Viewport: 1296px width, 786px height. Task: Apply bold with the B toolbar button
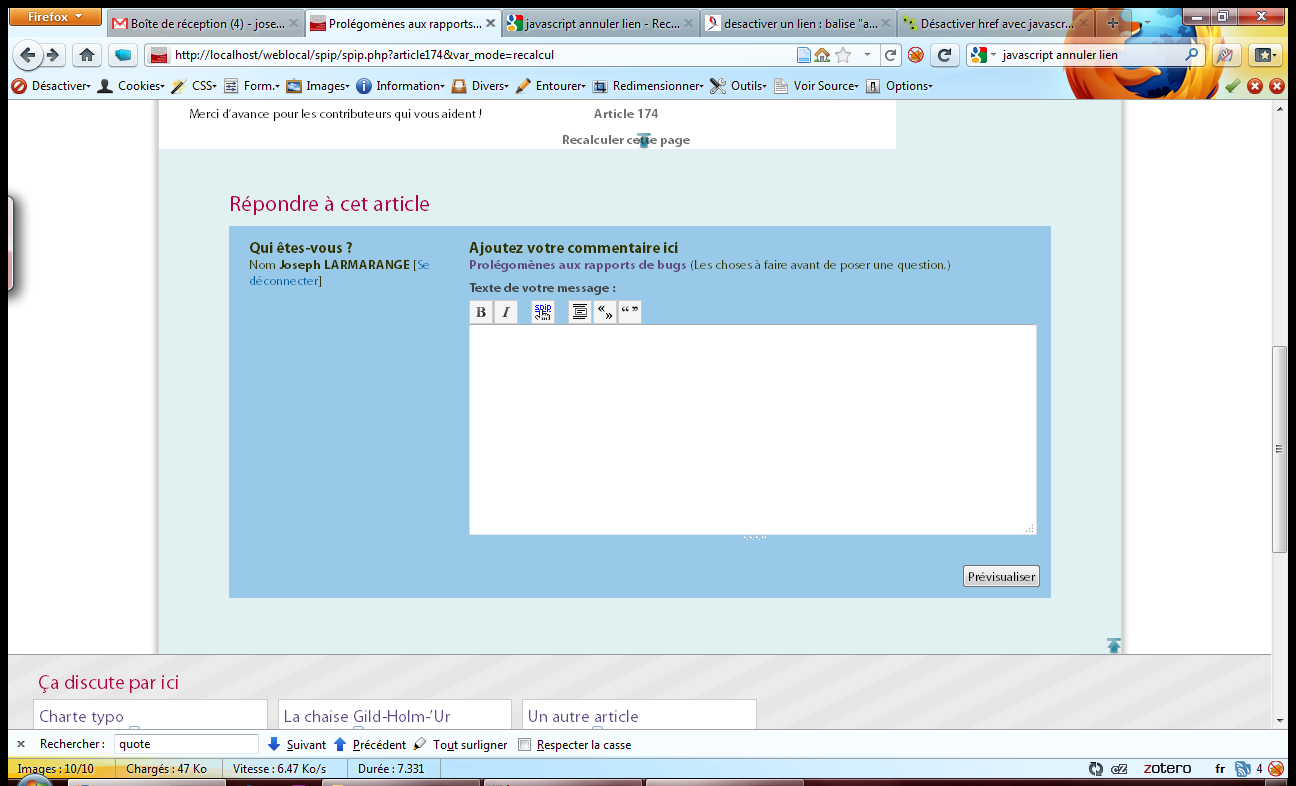(481, 312)
